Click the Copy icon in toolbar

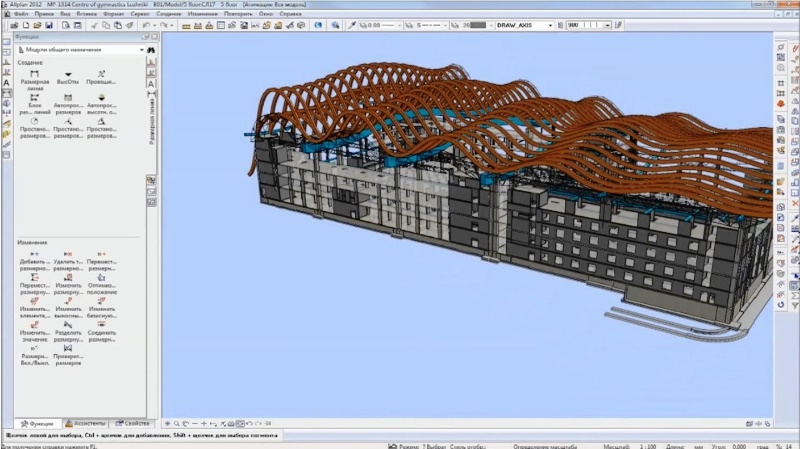[x=106, y=25]
